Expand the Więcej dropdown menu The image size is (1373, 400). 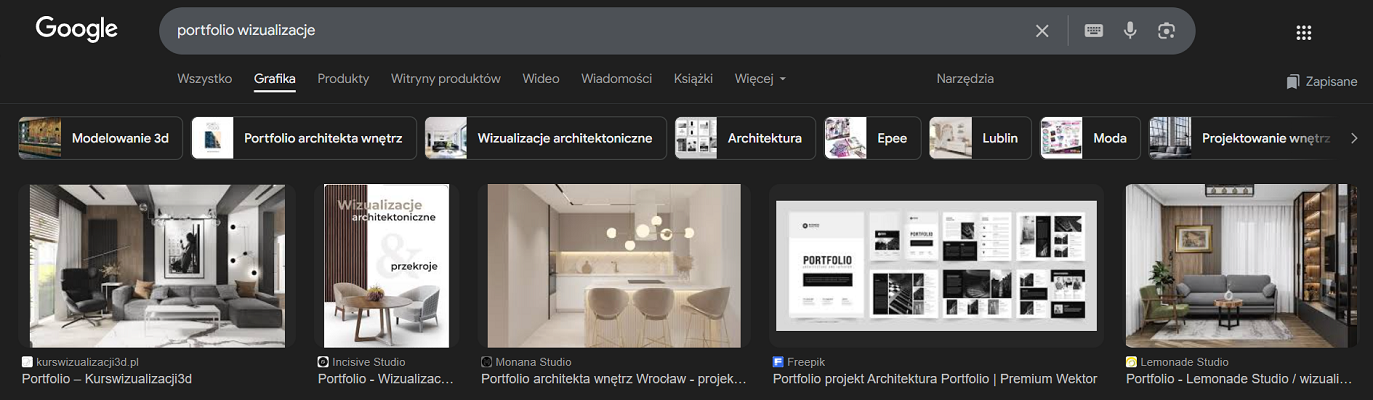tap(760, 79)
